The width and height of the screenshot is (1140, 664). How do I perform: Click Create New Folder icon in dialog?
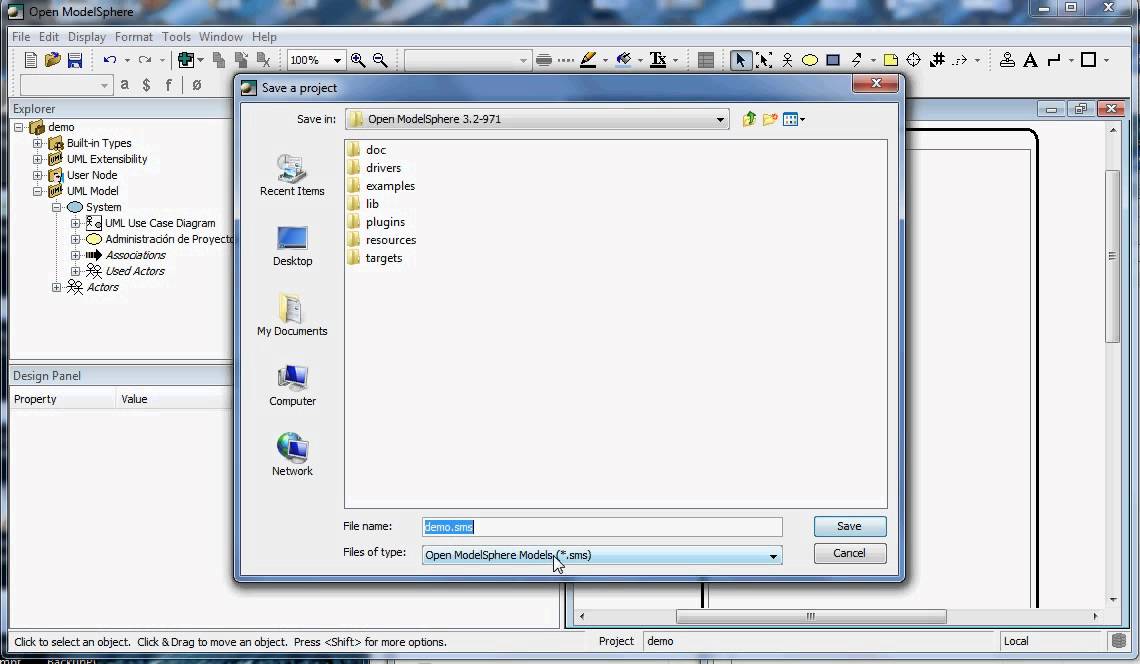770,119
